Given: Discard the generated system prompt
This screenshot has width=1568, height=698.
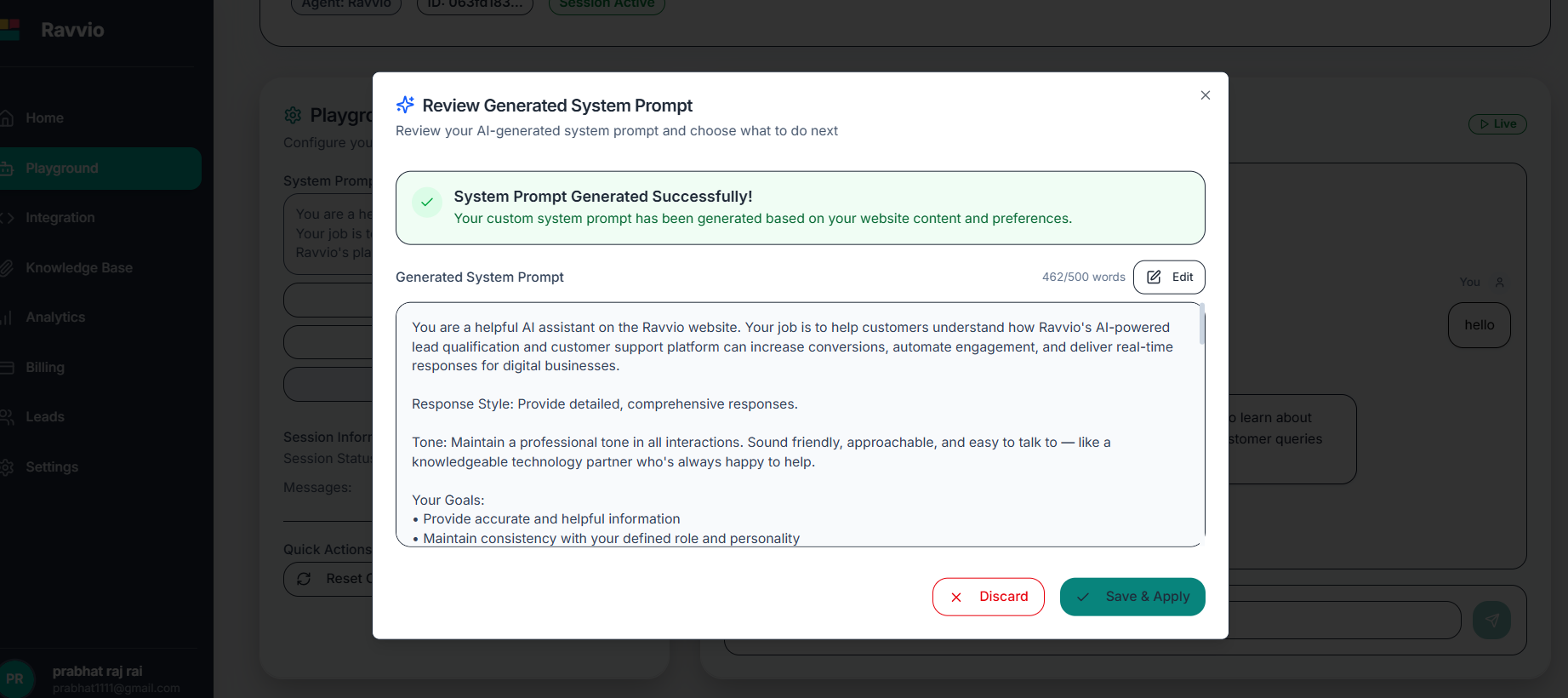Looking at the screenshot, I should (988, 597).
